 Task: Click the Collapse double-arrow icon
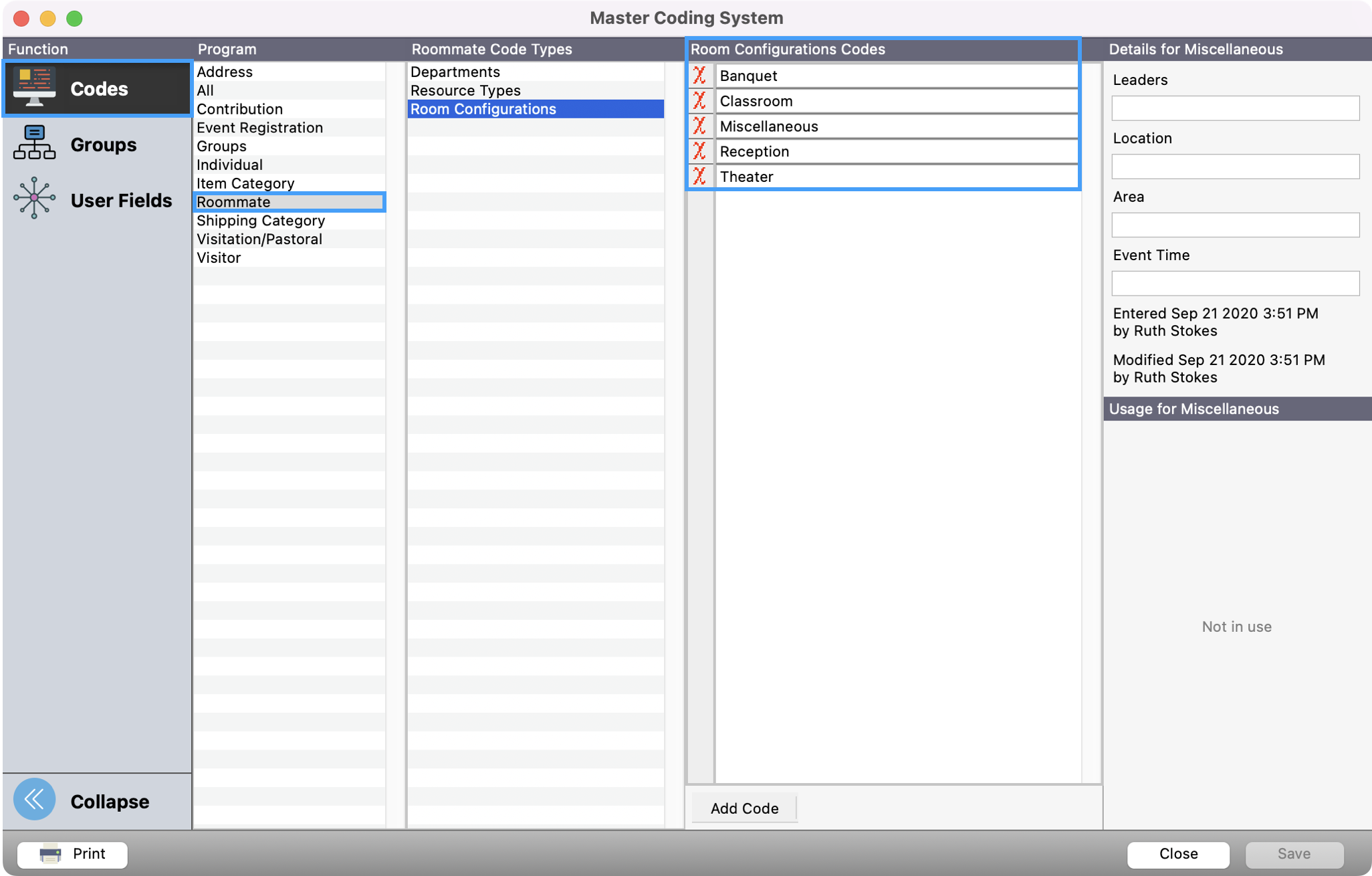click(35, 799)
